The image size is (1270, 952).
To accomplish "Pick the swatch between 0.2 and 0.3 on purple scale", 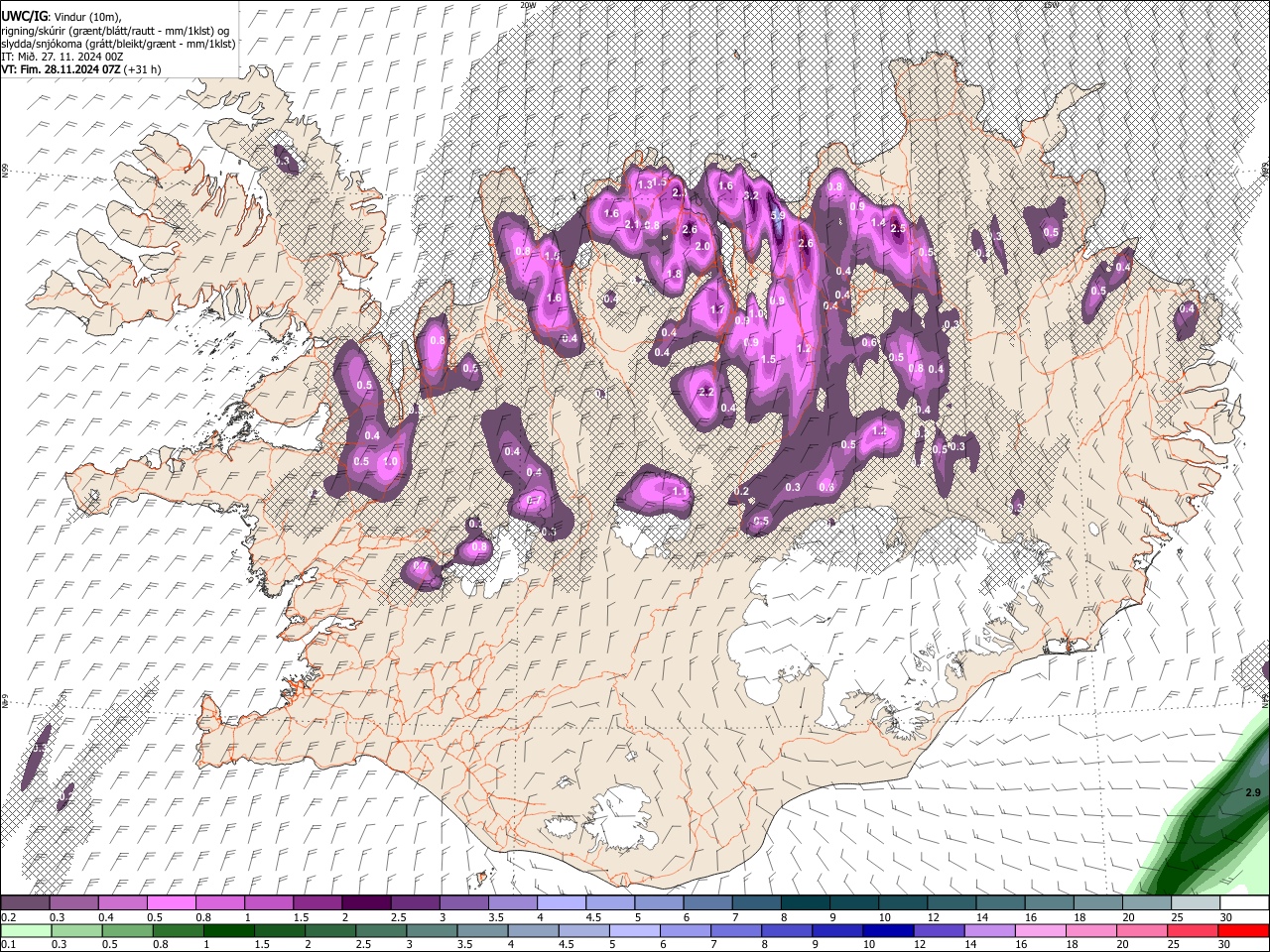I will pyautogui.click(x=25, y=903).
